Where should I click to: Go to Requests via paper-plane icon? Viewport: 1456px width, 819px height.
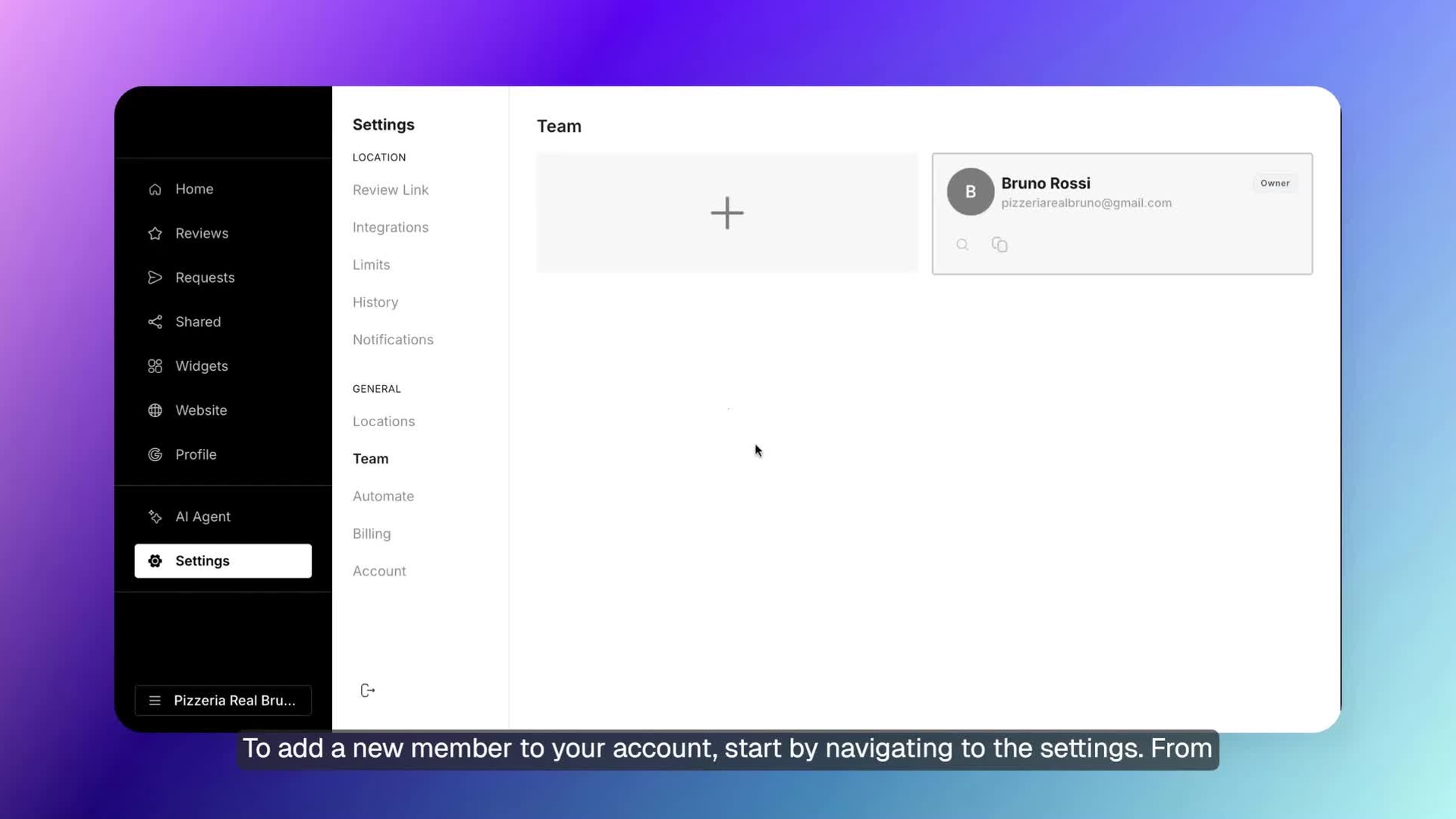(155, 278)
